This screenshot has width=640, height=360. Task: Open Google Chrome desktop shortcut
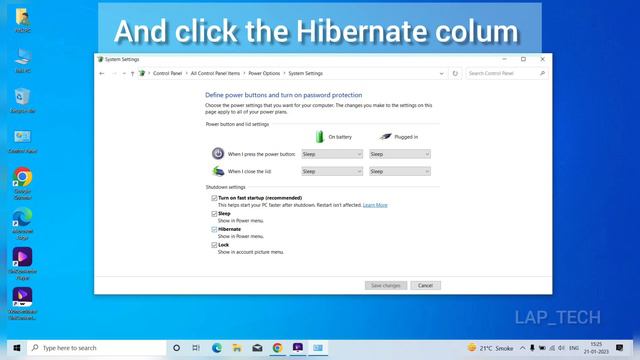[x=22, y=183]
